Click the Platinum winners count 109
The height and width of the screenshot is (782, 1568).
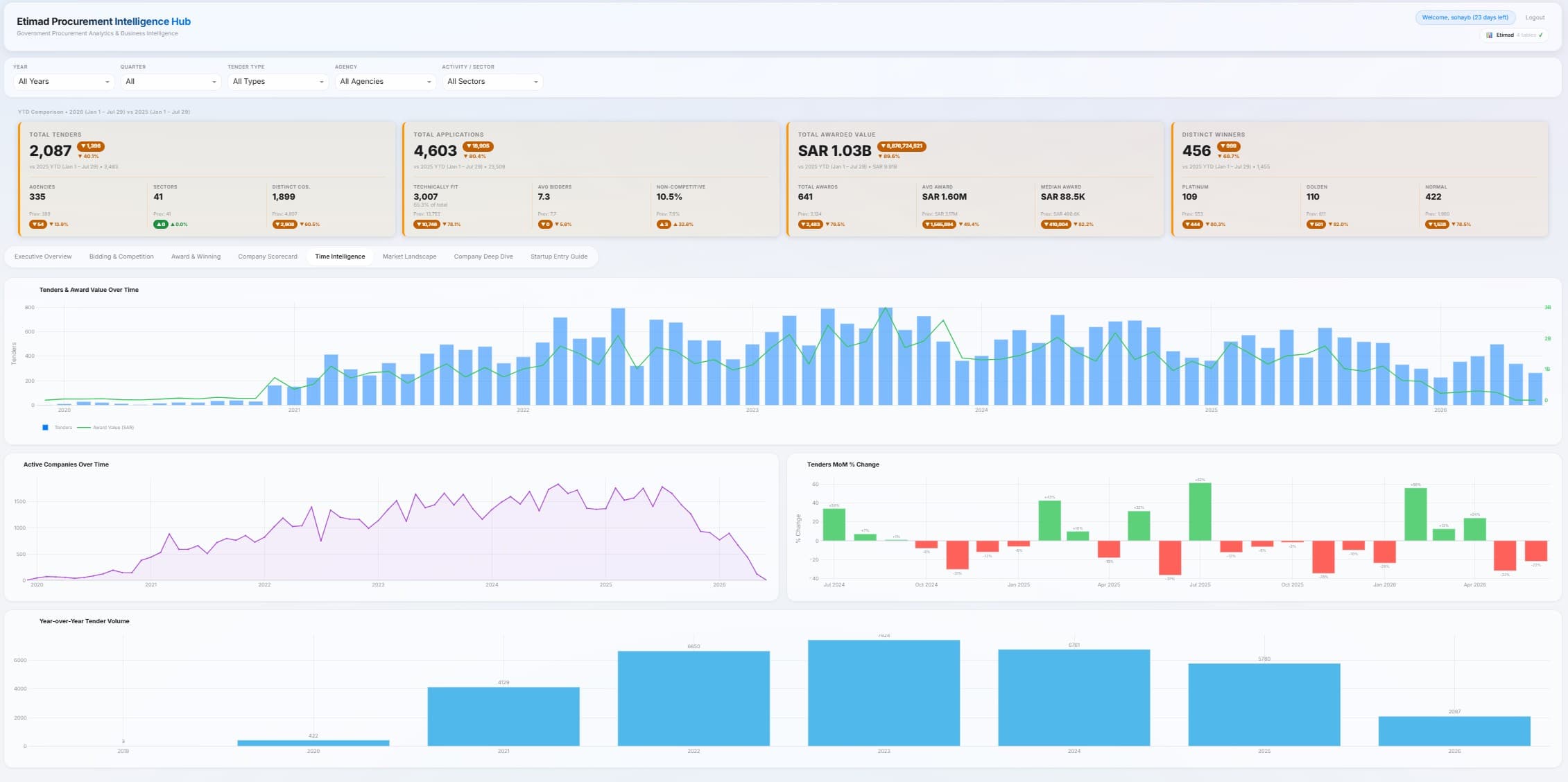pos(1189,197)
